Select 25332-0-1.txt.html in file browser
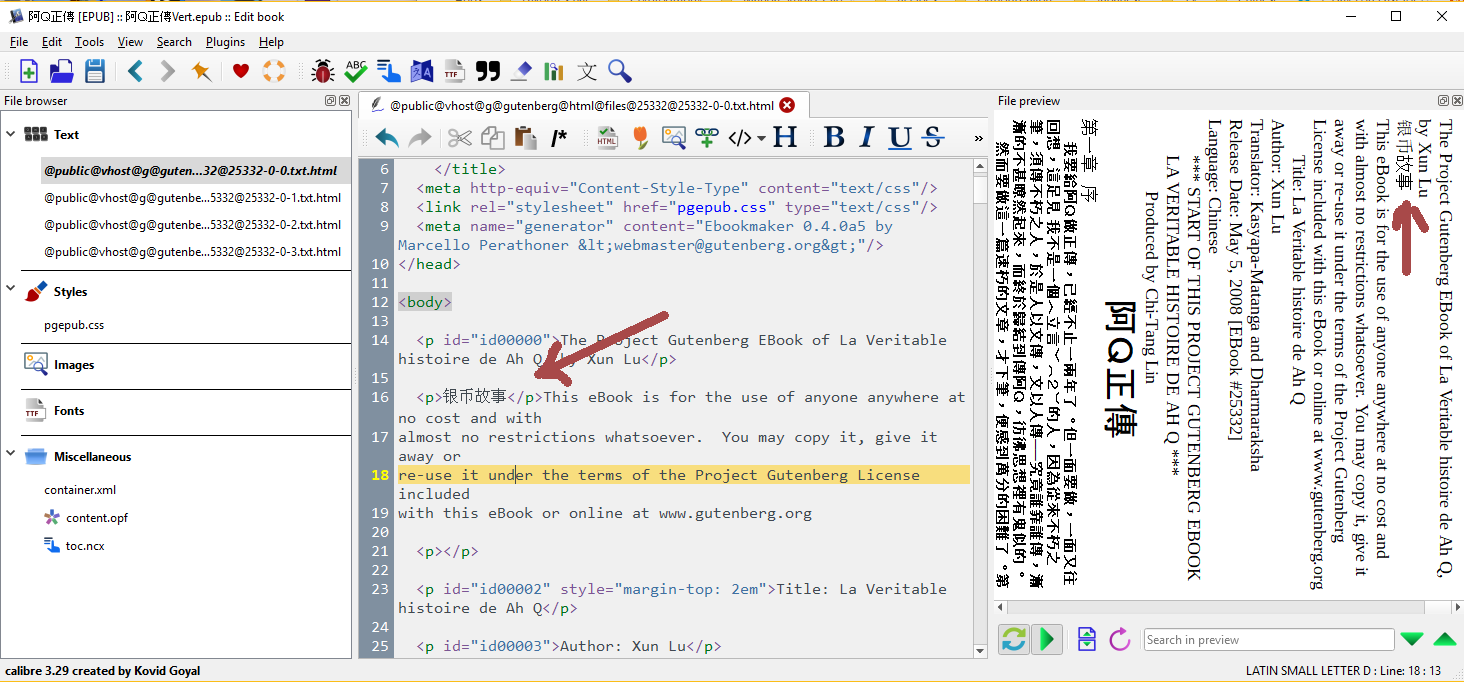Viewport: 1464px width, 682px height. [192, 198]
